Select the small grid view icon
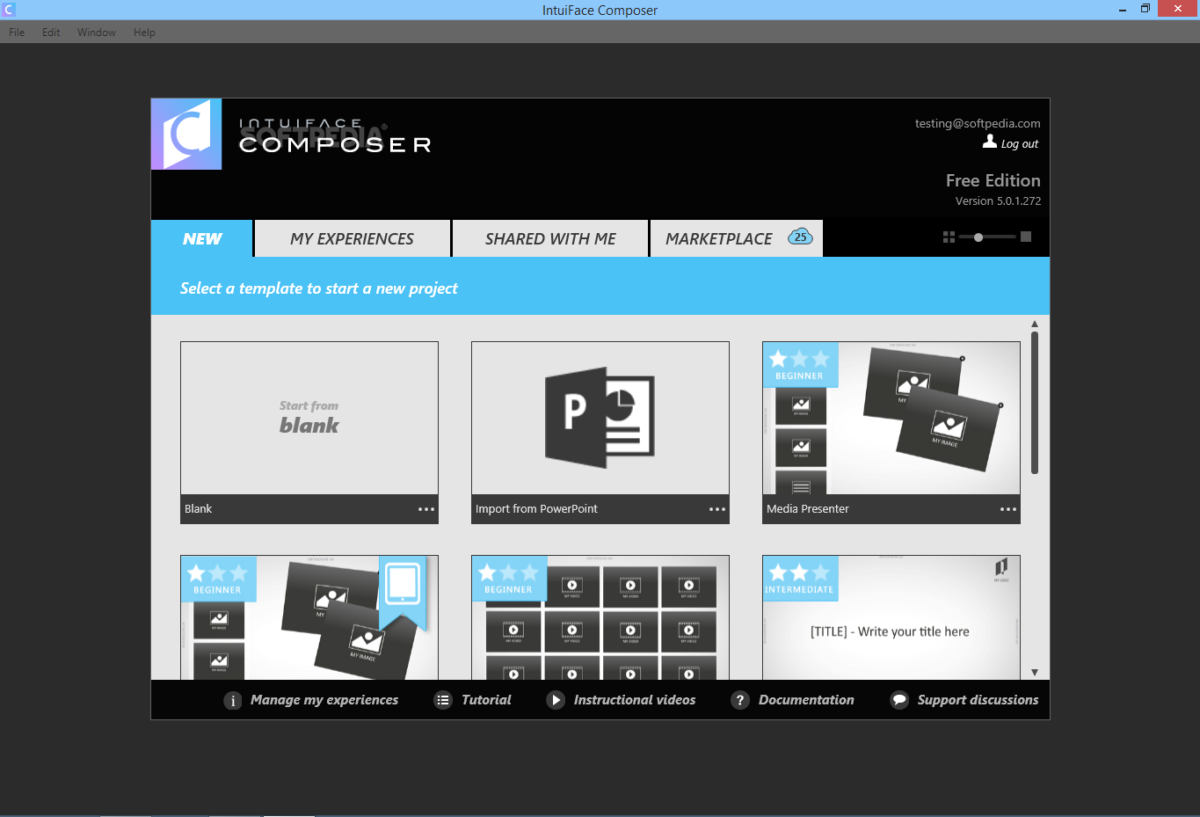This screenshot has height=817, width=1200. (949, 237)
